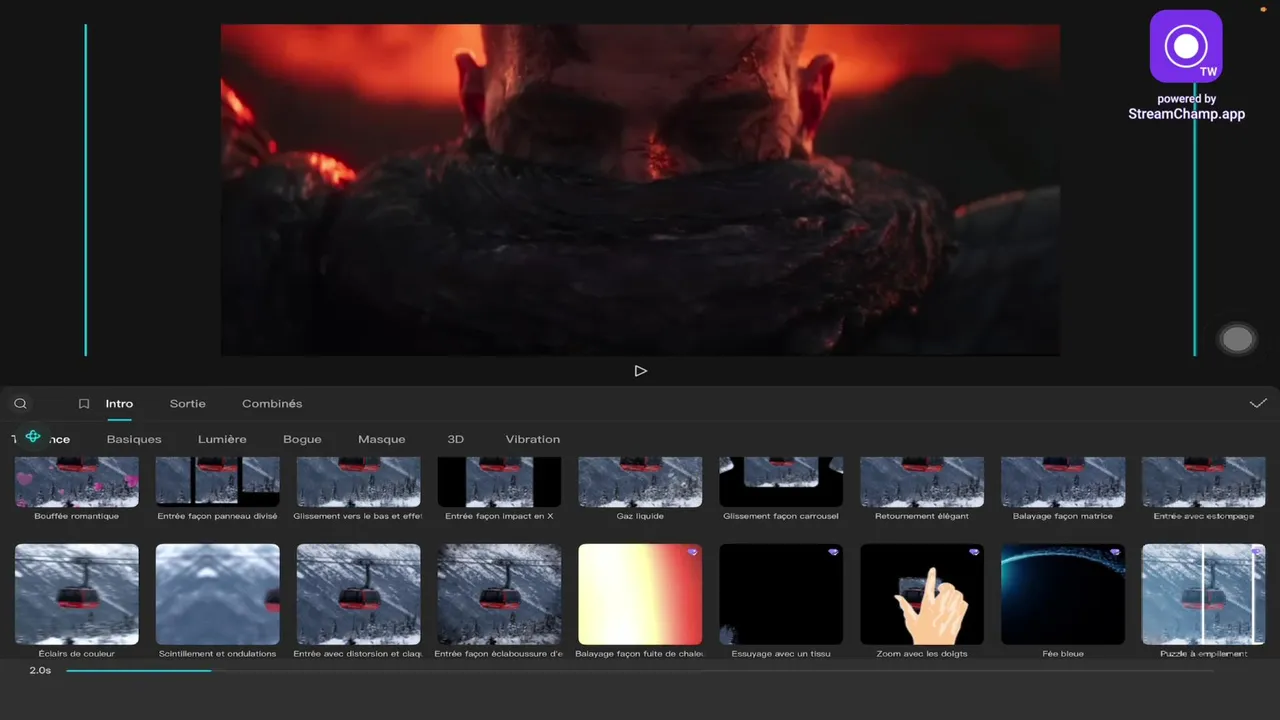
Task: Apply the Glissement façon carrousel animation
Action: 781,482
